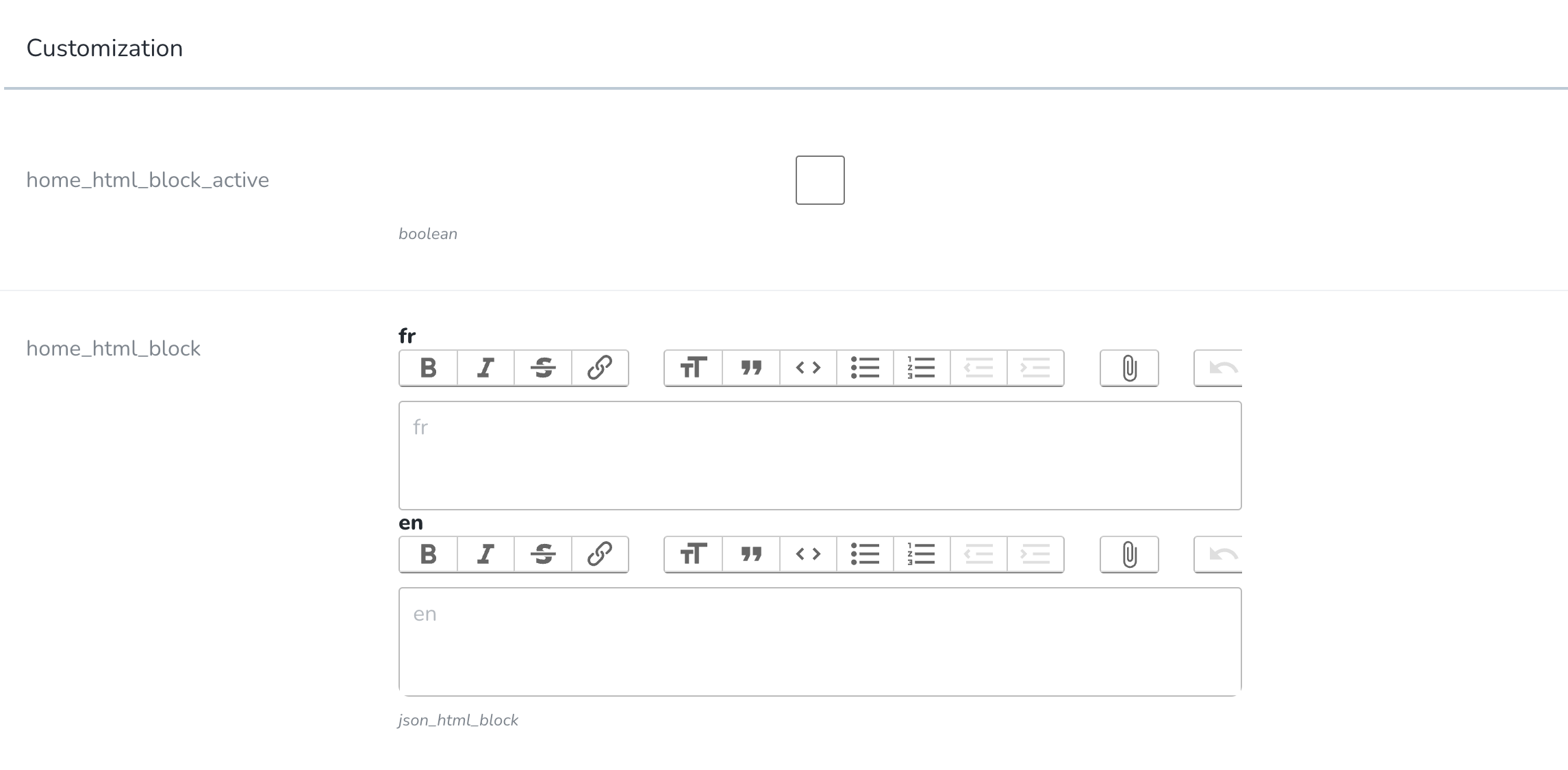The height and width of the screenshot is (770, 1568).
Task: Add blockquote in the en editor
Action: pyautogui.click(x=751, y=554)
